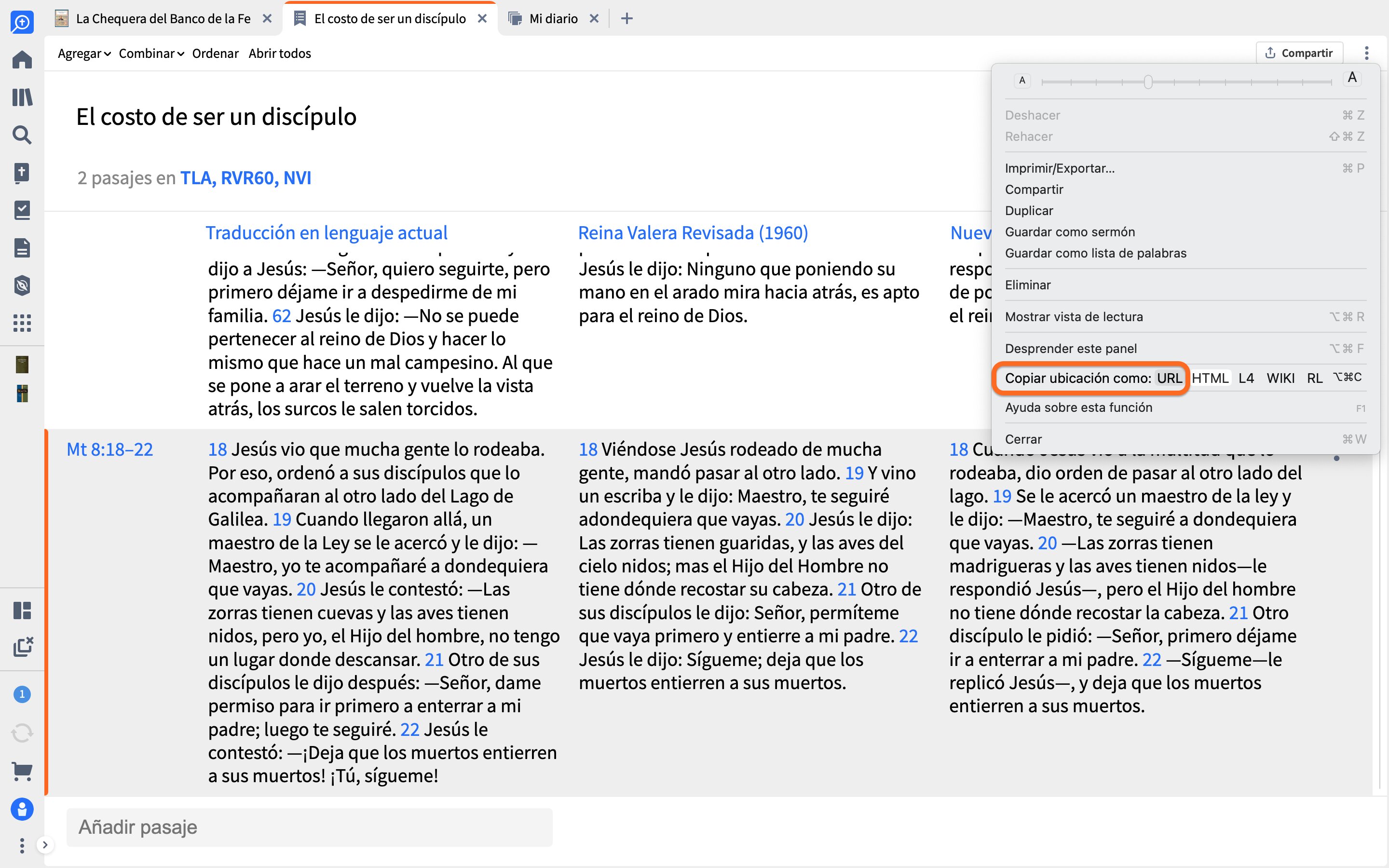
Task: Close the Mi diario tab
Action: pyautogui.click(x=594, y=19)
